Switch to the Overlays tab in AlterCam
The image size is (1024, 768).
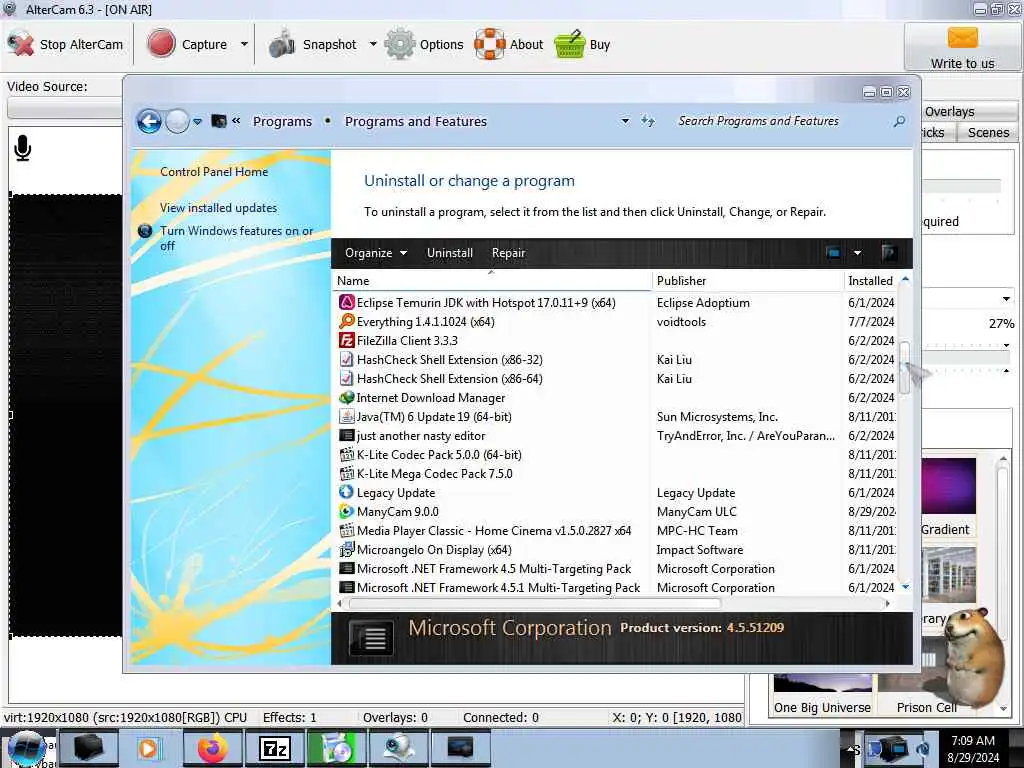[x=949, y=112]
